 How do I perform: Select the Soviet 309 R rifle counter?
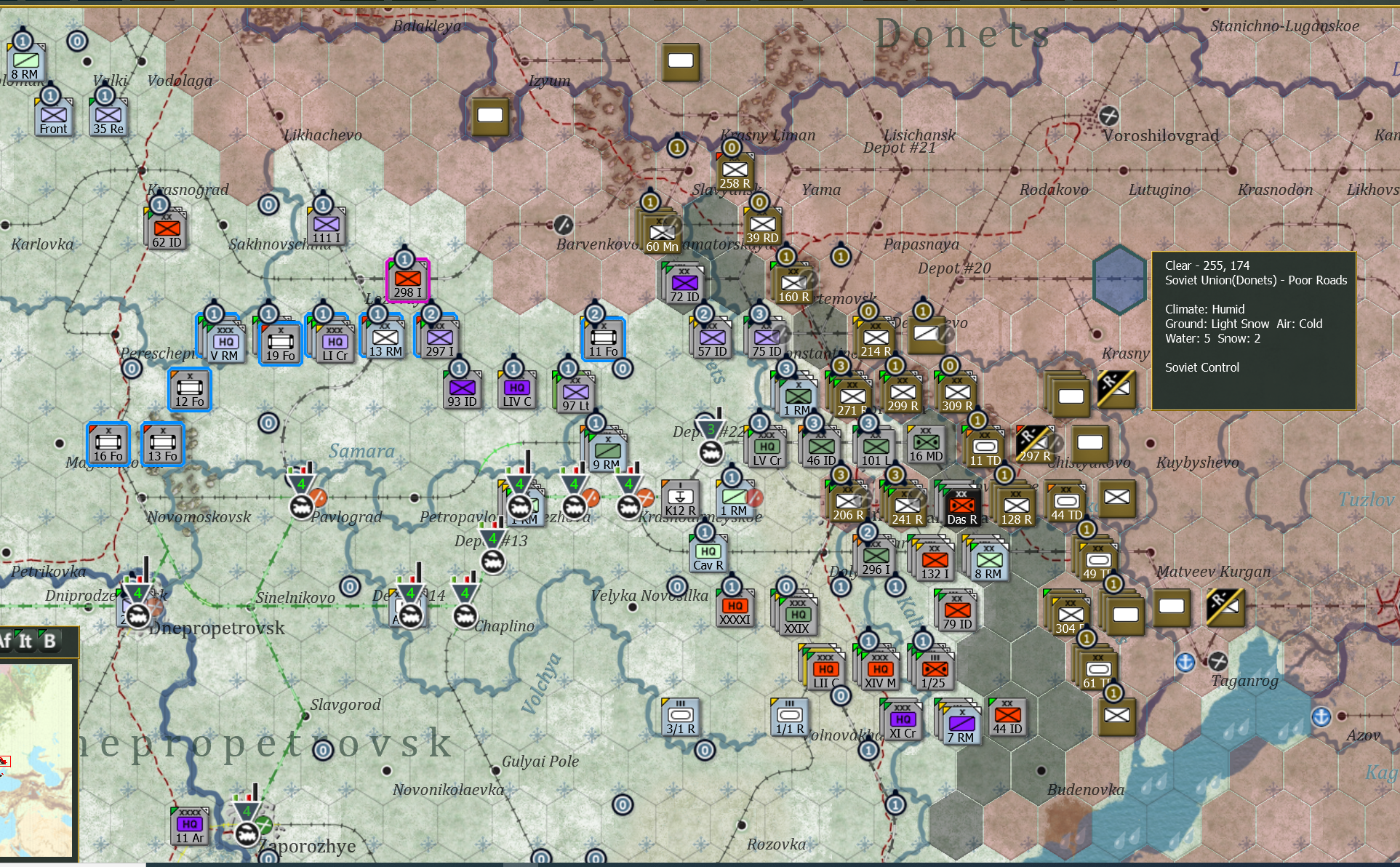pyautogui.click(x=957, y=394)
